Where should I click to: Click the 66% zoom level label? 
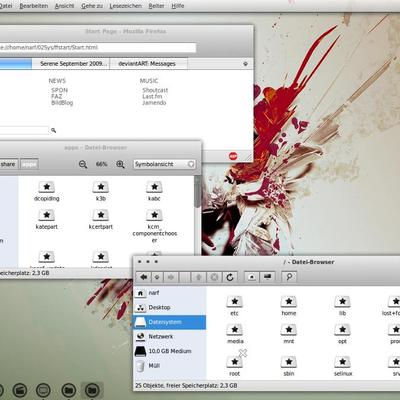tap(101, 164)
